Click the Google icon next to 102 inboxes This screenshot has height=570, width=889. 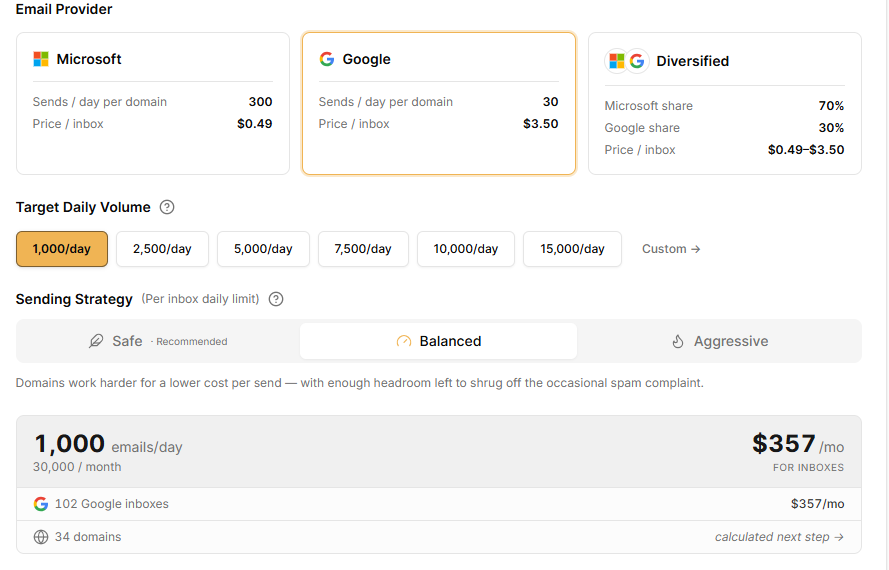pyautogui.click(x=41, y=504)
